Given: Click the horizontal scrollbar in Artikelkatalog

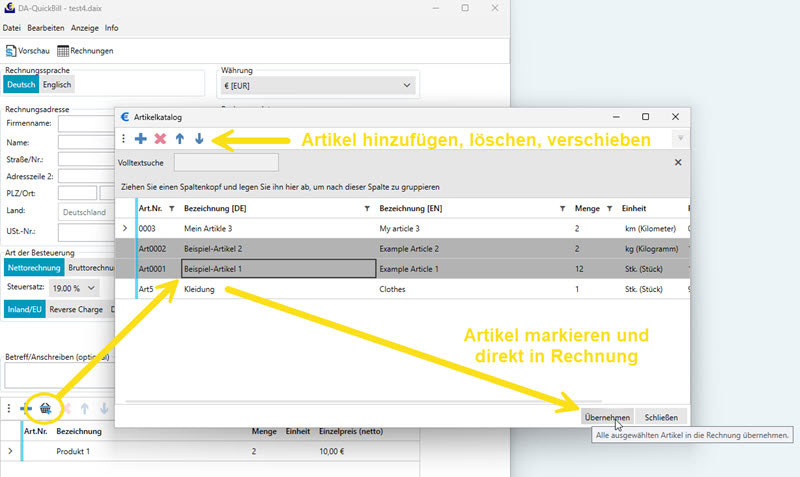Looking at the screenshot, I should tap(363, 401).
